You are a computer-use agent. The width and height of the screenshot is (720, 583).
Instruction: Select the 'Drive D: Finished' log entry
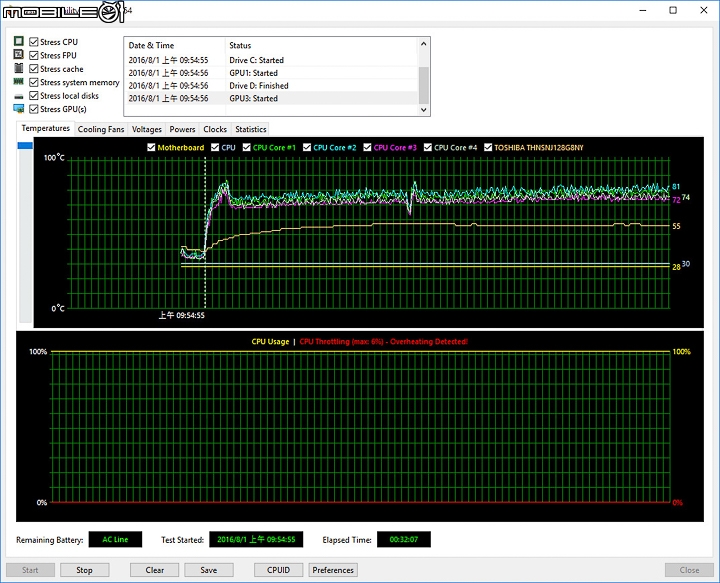tap(272, 86)
